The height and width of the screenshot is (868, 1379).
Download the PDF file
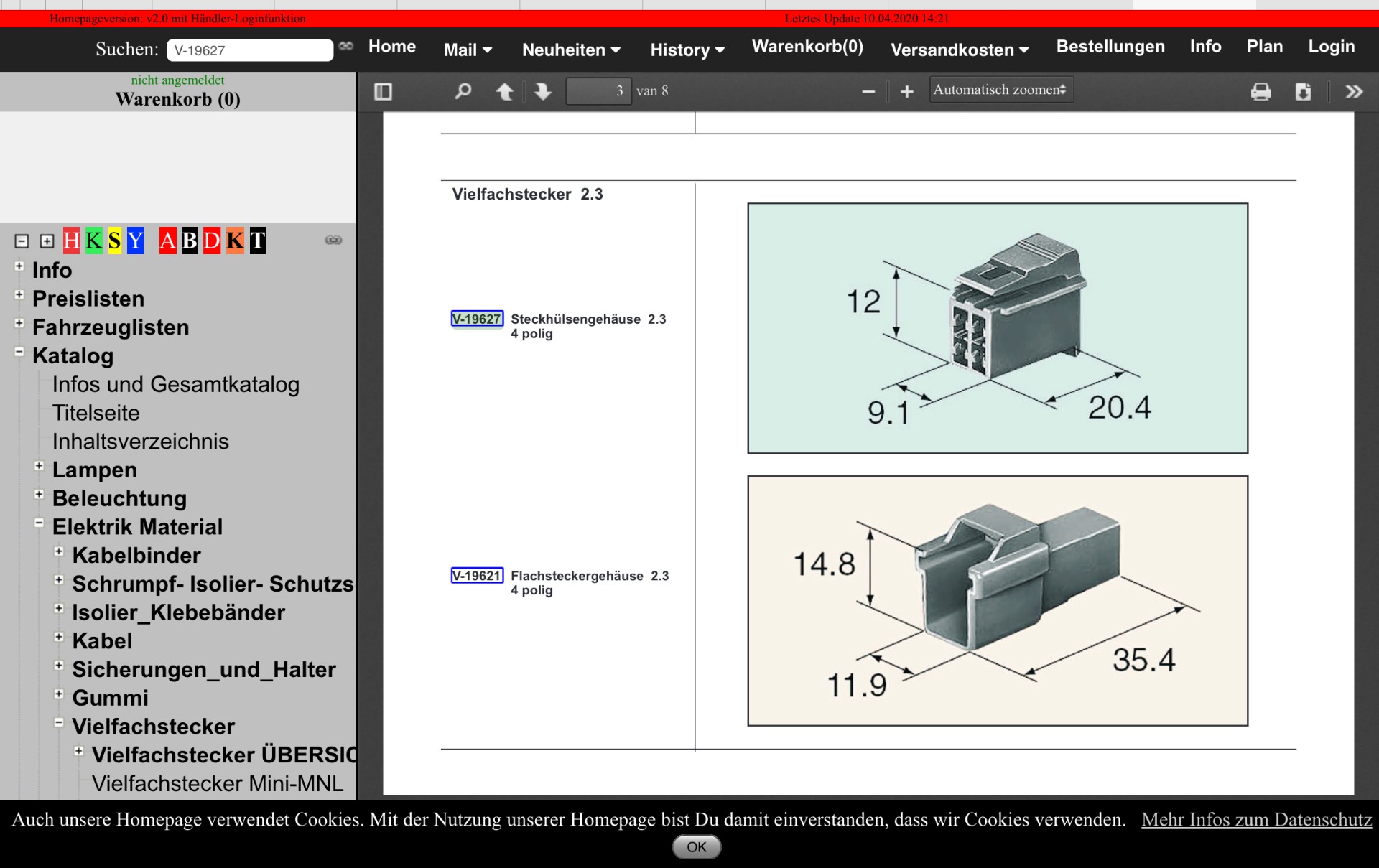point(1303,91)
